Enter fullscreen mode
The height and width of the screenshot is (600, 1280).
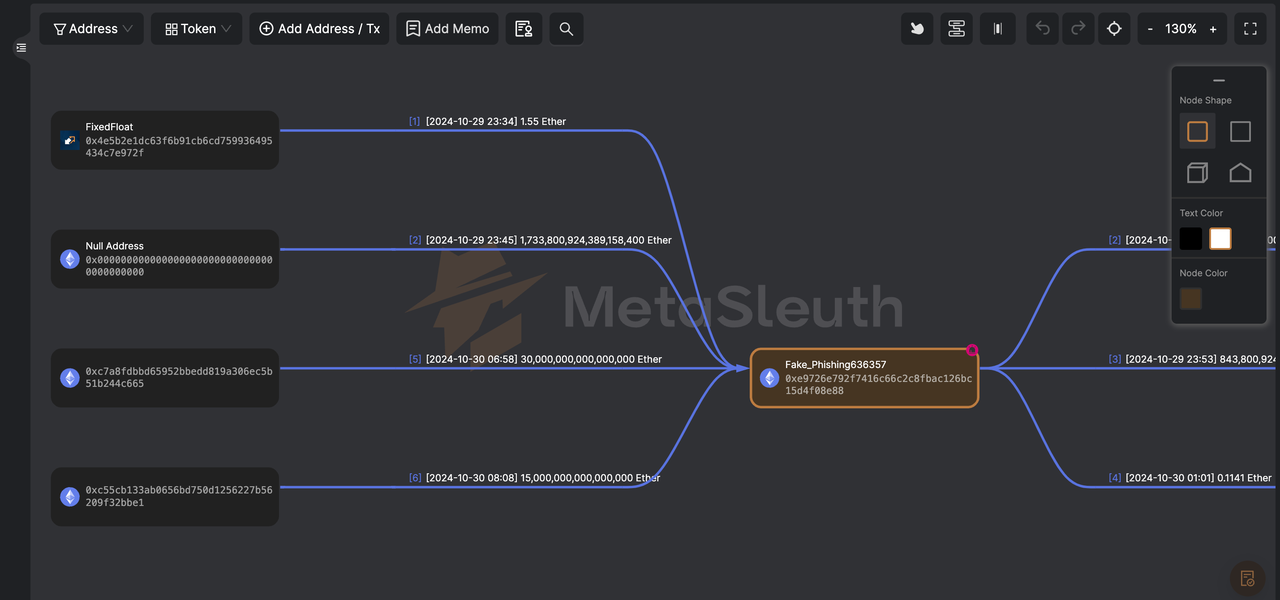pyautogui.click(x=1250, y=29)
